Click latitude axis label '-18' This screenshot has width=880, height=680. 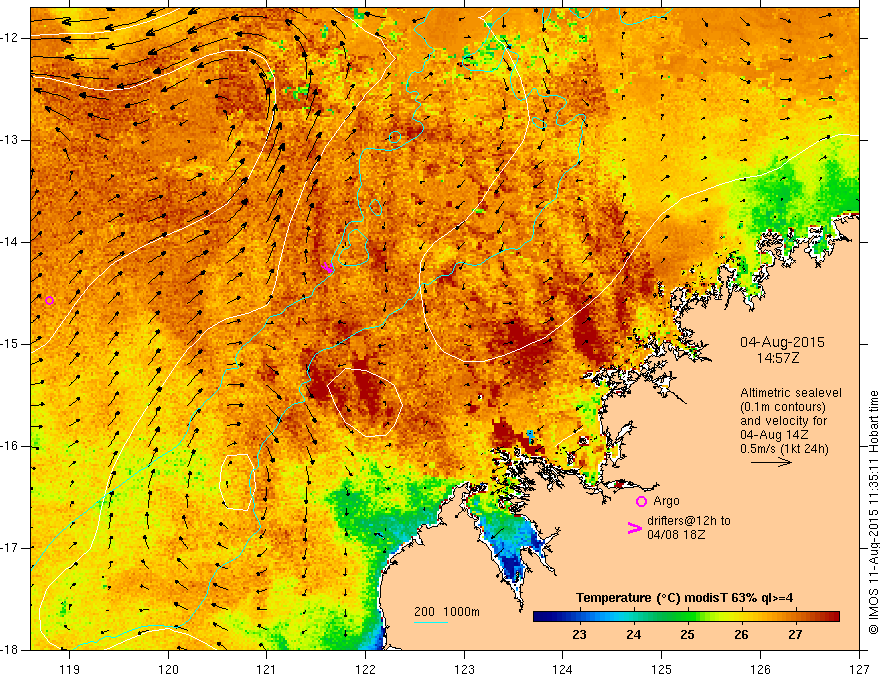[11, 650]
